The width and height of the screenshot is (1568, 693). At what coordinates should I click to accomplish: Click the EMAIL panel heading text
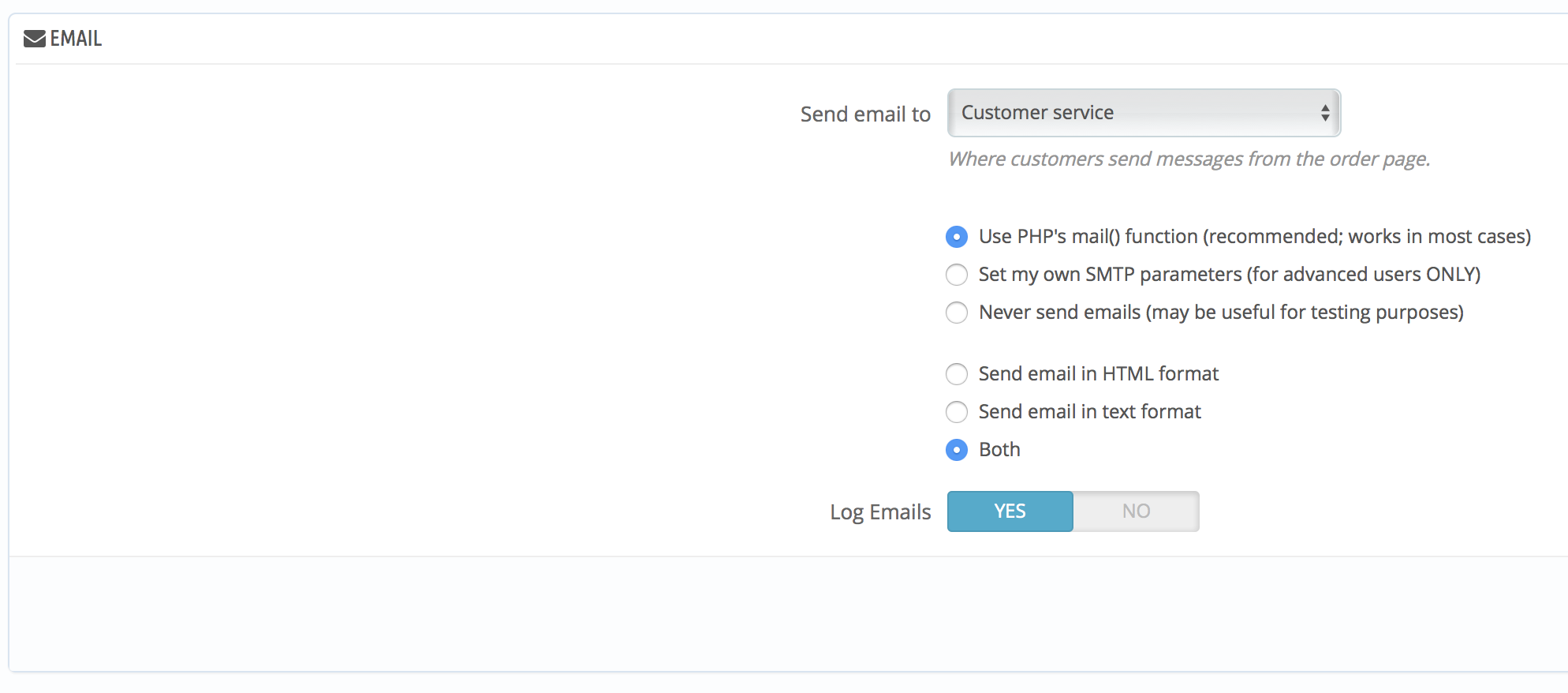76,39
